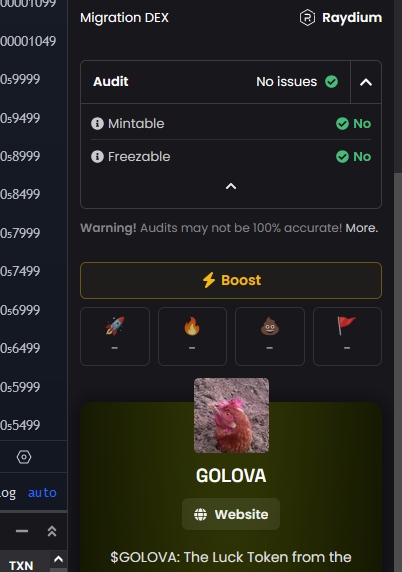The width and height of the screenshot is (402, 572).
Task: Click the Mintable info icon
Action: point(97,124)
